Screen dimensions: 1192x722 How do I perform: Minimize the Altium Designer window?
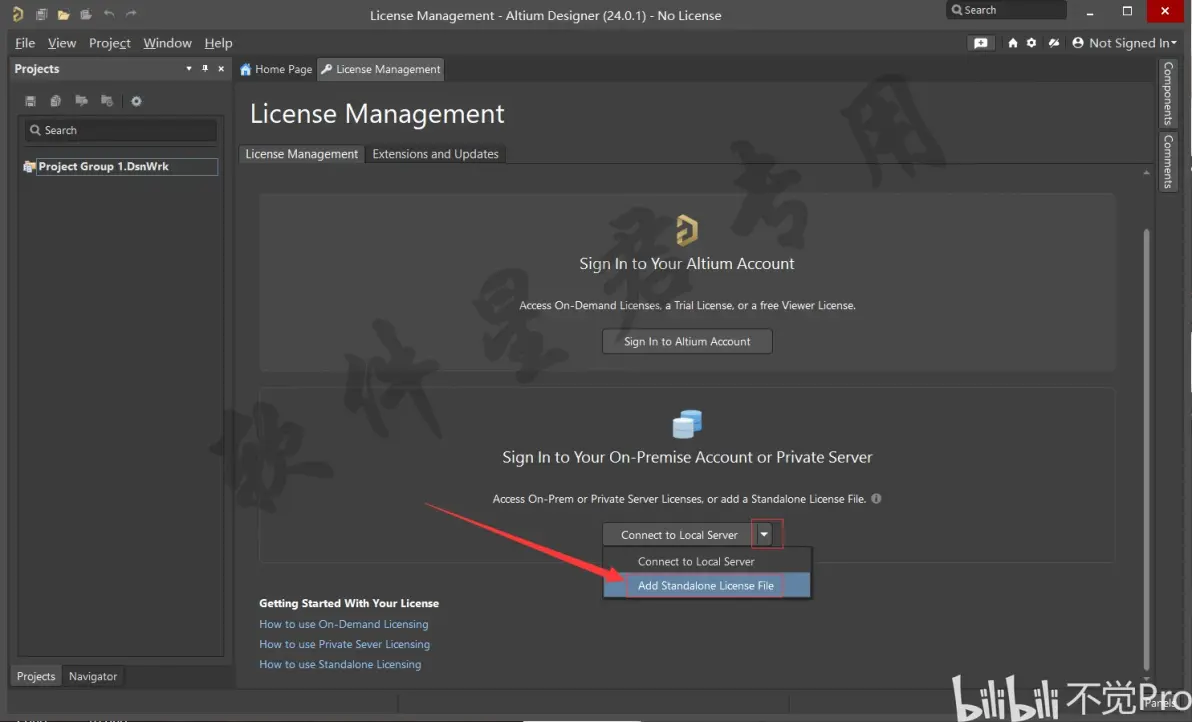pyautogui.click(x=1090, y=11)
